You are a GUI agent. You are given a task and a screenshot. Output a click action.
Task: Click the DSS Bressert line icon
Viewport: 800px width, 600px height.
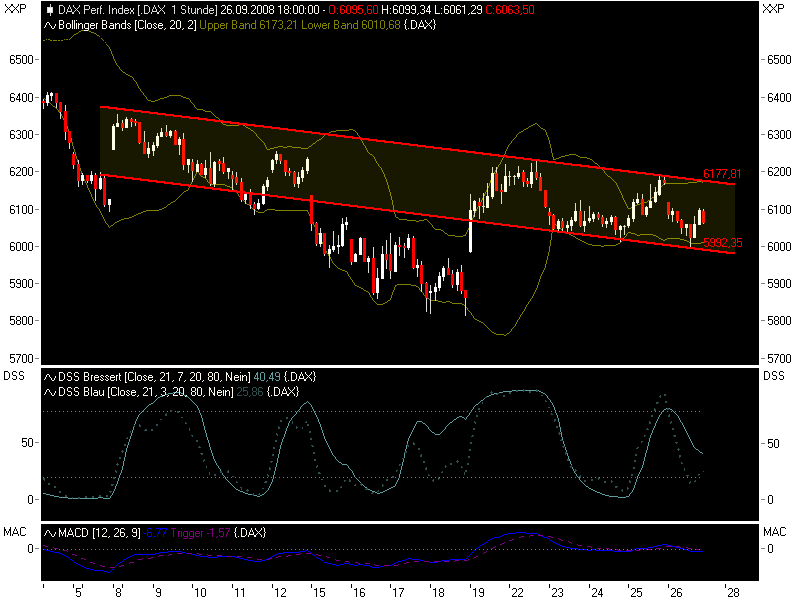[x=49, y=377]
